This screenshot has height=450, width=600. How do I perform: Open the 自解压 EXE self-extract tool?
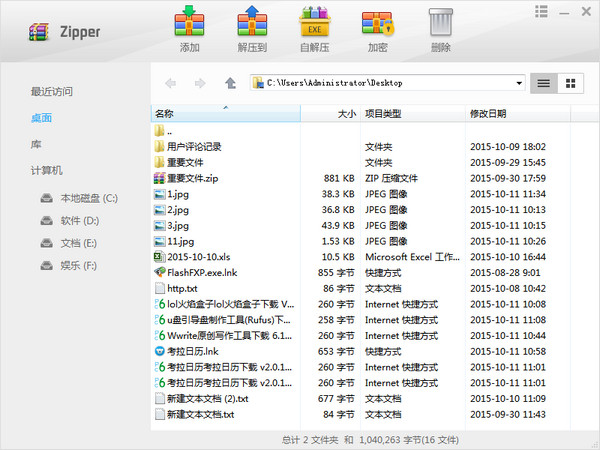pos(315,21)
